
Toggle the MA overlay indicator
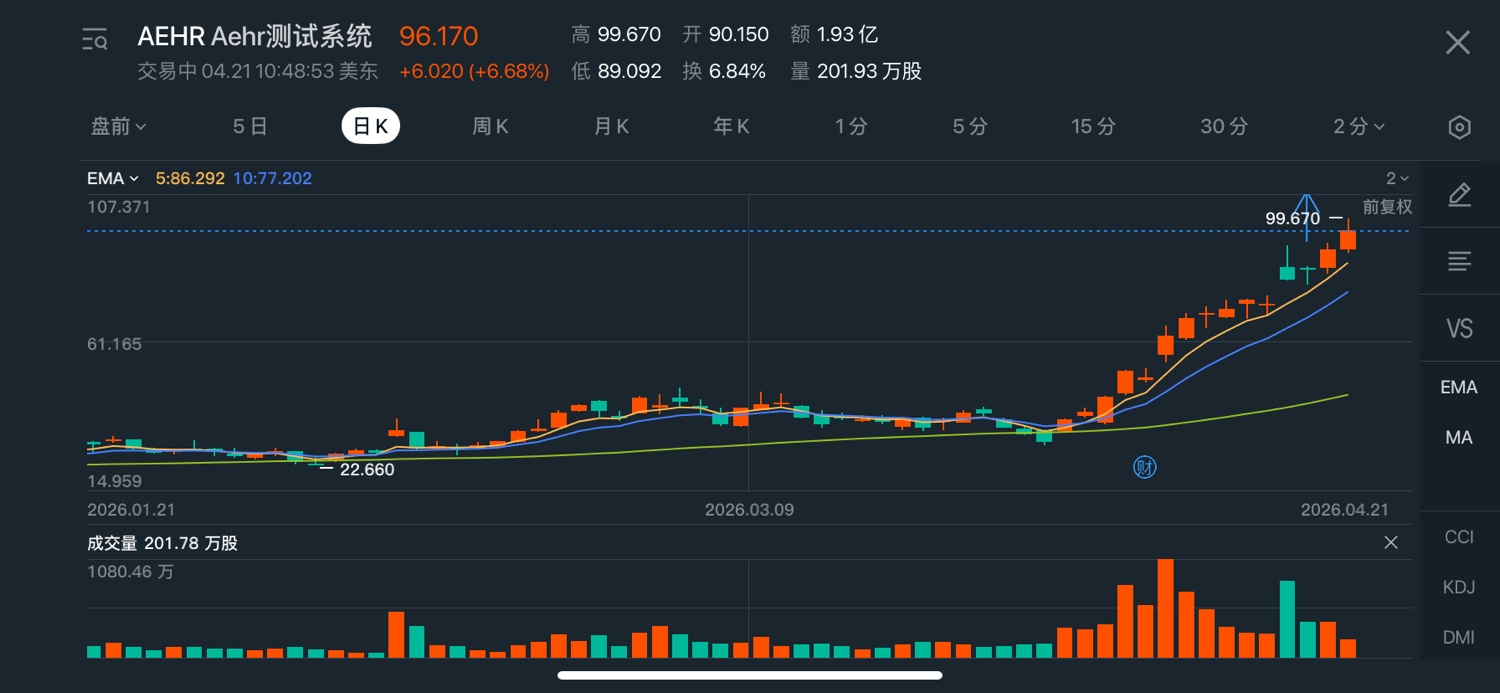pyautogui.click(x=1459, y=437)
